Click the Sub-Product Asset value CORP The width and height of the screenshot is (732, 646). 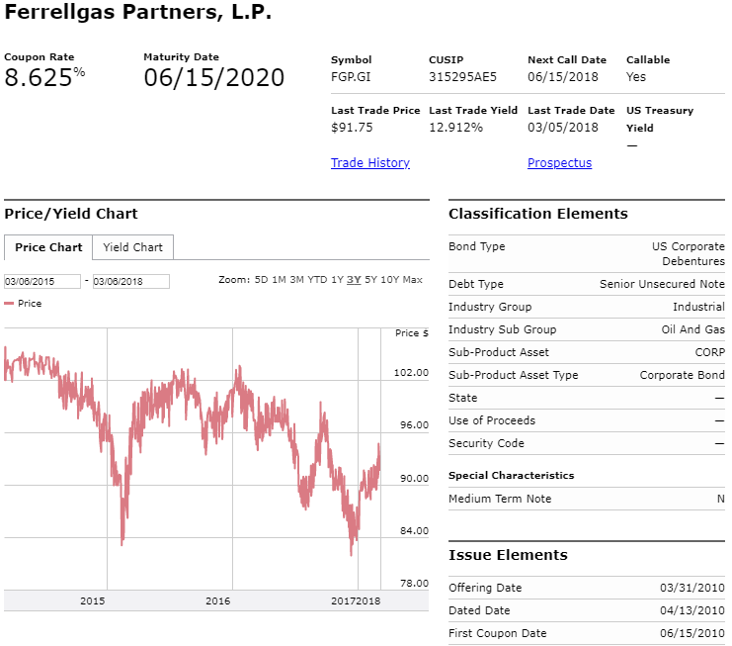[x=710, y=352]
